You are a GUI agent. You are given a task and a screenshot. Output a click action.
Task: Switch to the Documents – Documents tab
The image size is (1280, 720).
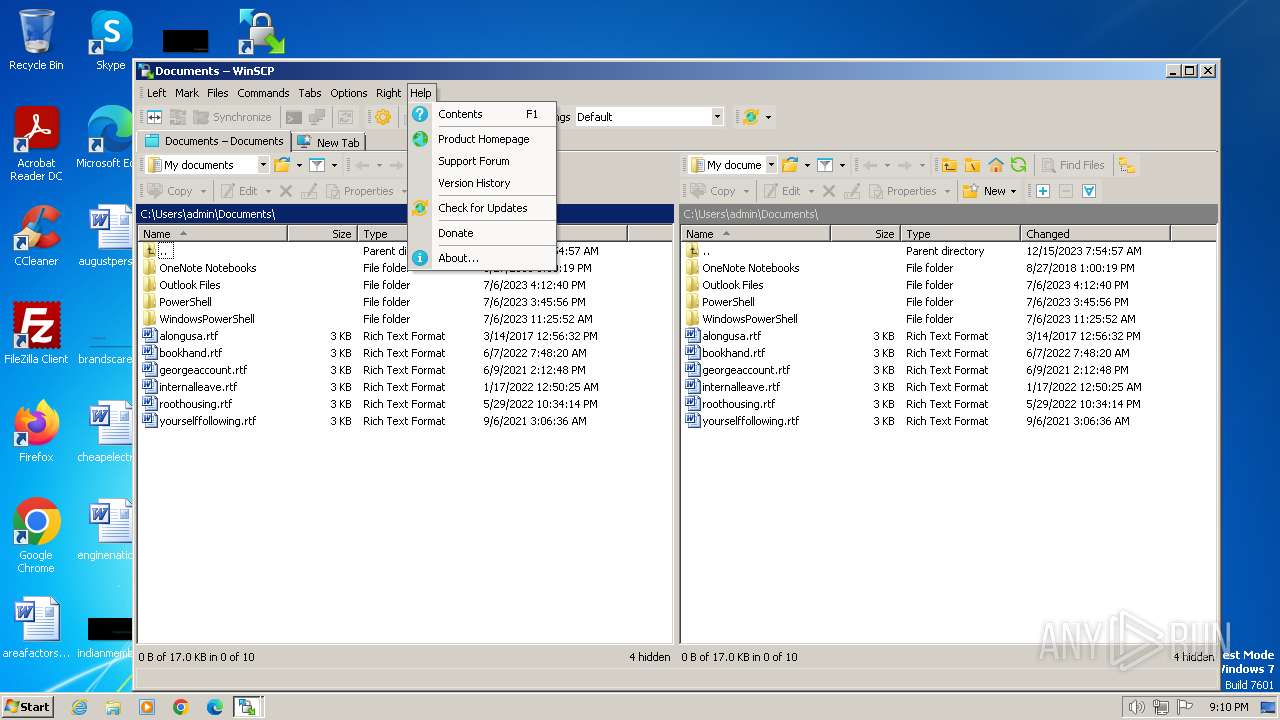(215, 141)
